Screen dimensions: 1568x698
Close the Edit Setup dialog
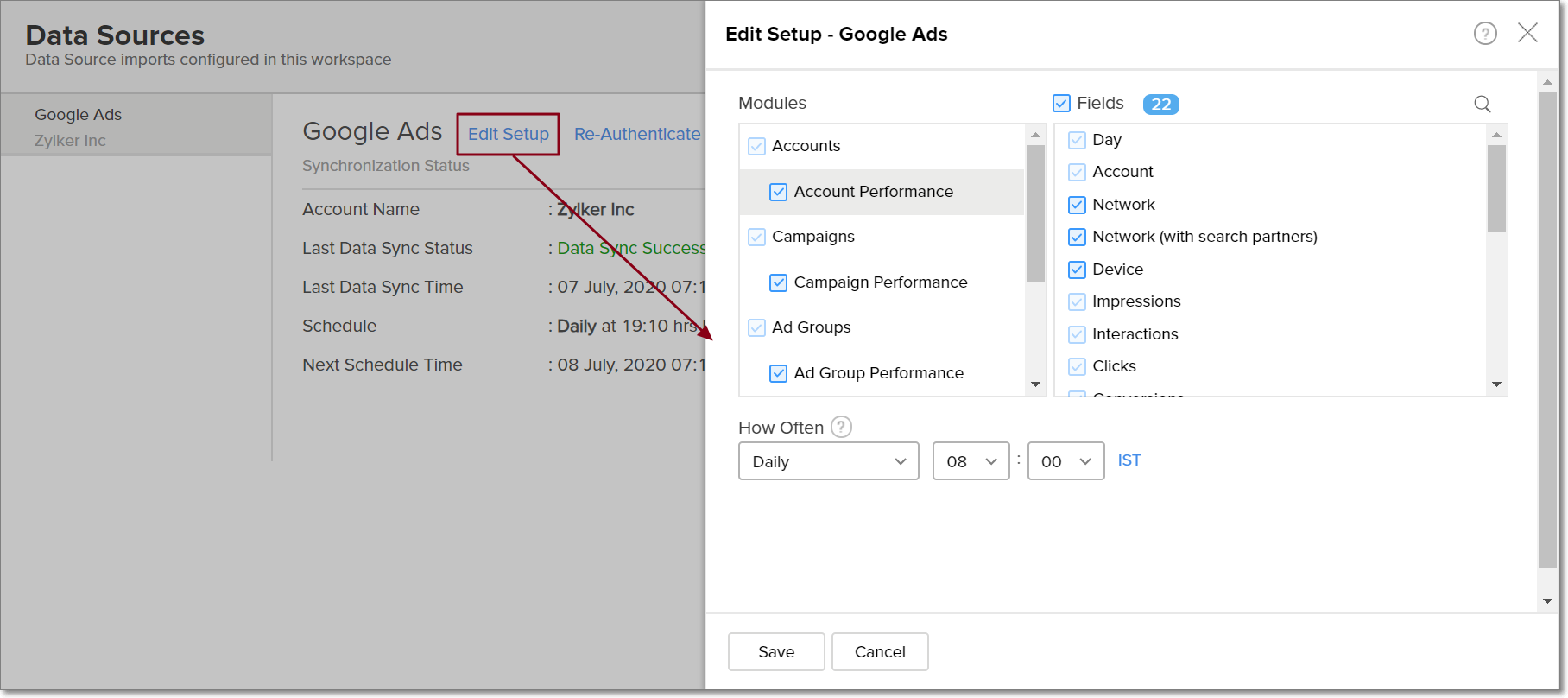pos(1527,33)
